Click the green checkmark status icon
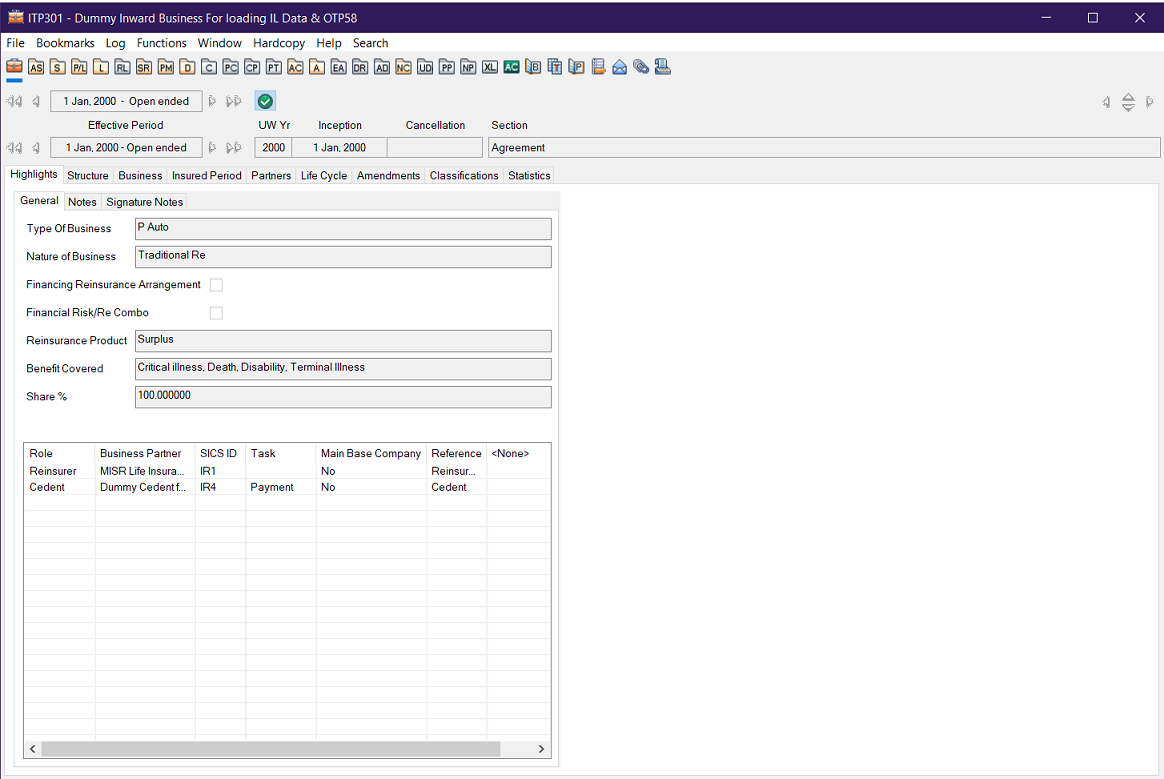The width and height of the screenshot is (1164, 779). coord(264,101)
